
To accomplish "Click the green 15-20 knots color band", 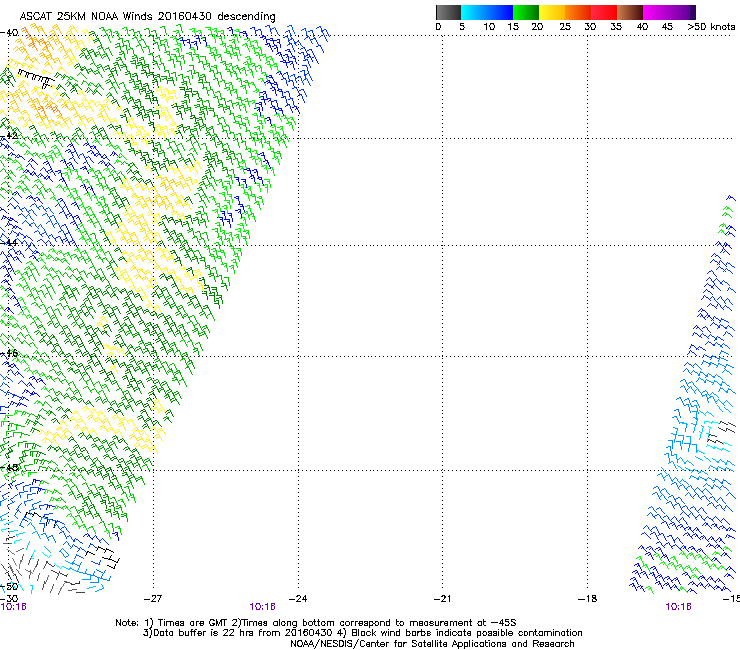I will [526, 12].
